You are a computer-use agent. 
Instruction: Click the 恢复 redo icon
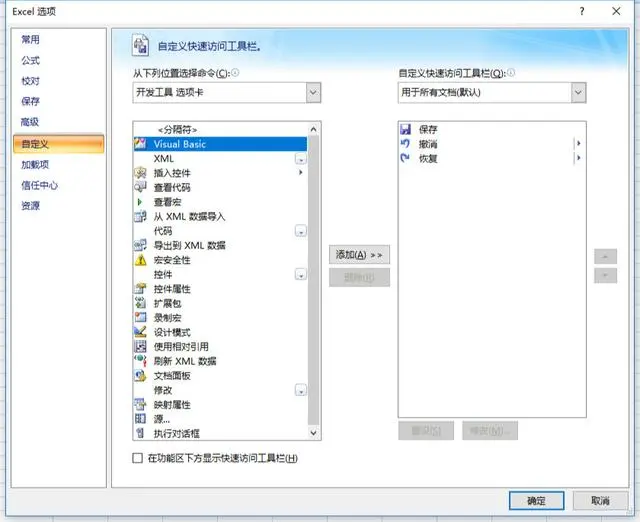pyautogui.click(x=405, y=158)
